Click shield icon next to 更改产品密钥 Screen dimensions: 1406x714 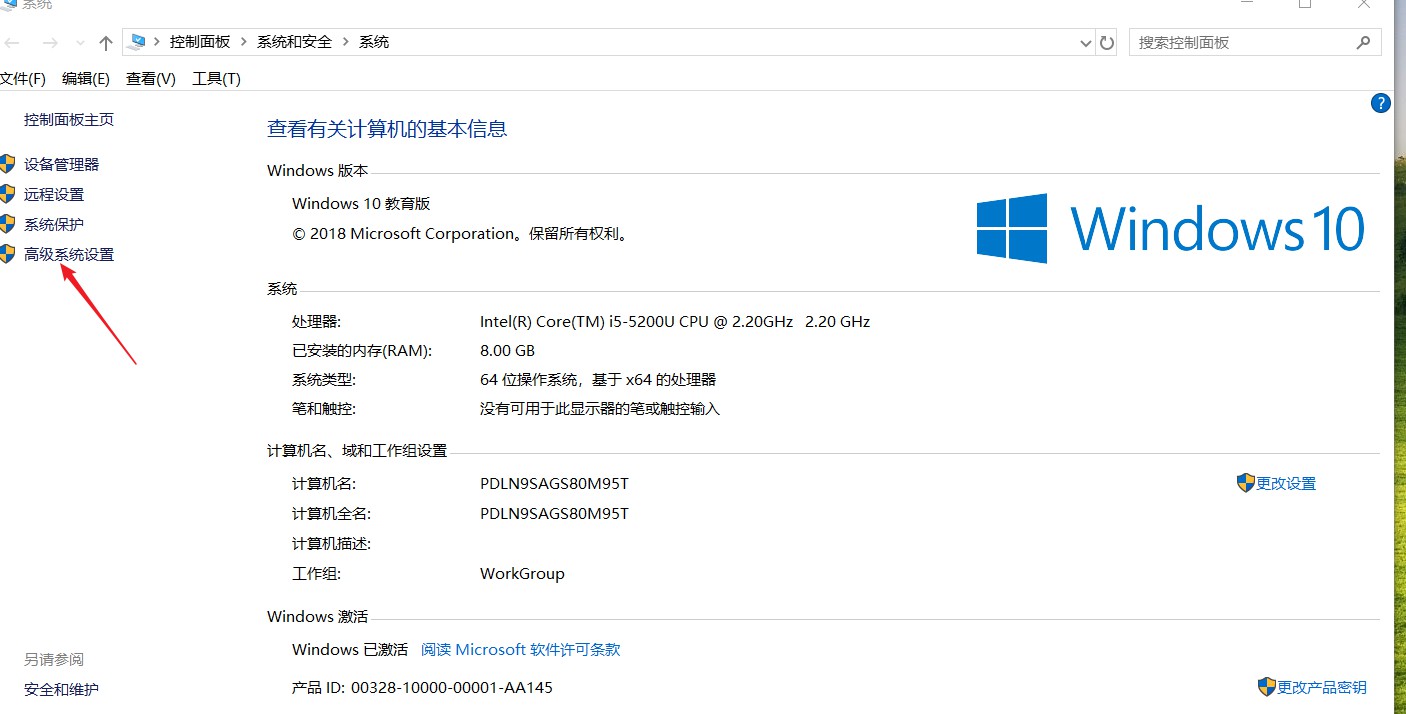[1267, 687]
